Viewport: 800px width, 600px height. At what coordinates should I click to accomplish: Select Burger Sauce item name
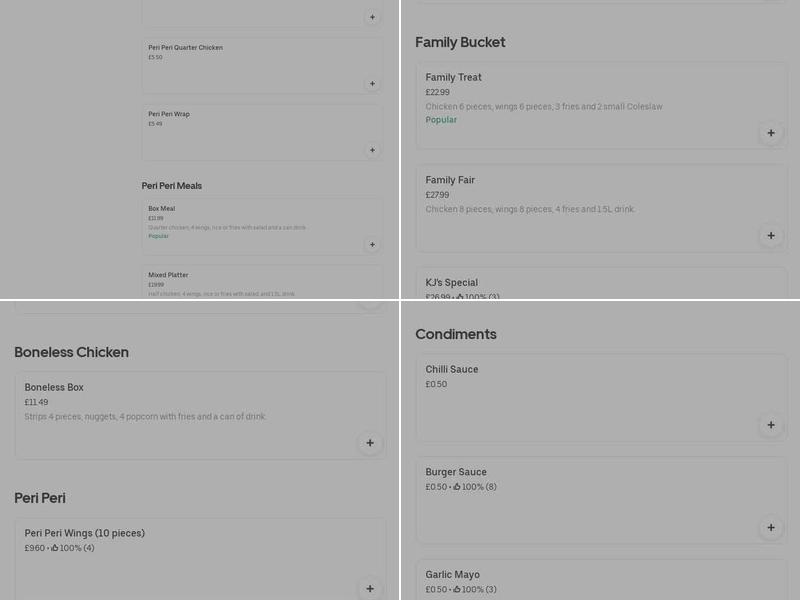click(455, 472)
